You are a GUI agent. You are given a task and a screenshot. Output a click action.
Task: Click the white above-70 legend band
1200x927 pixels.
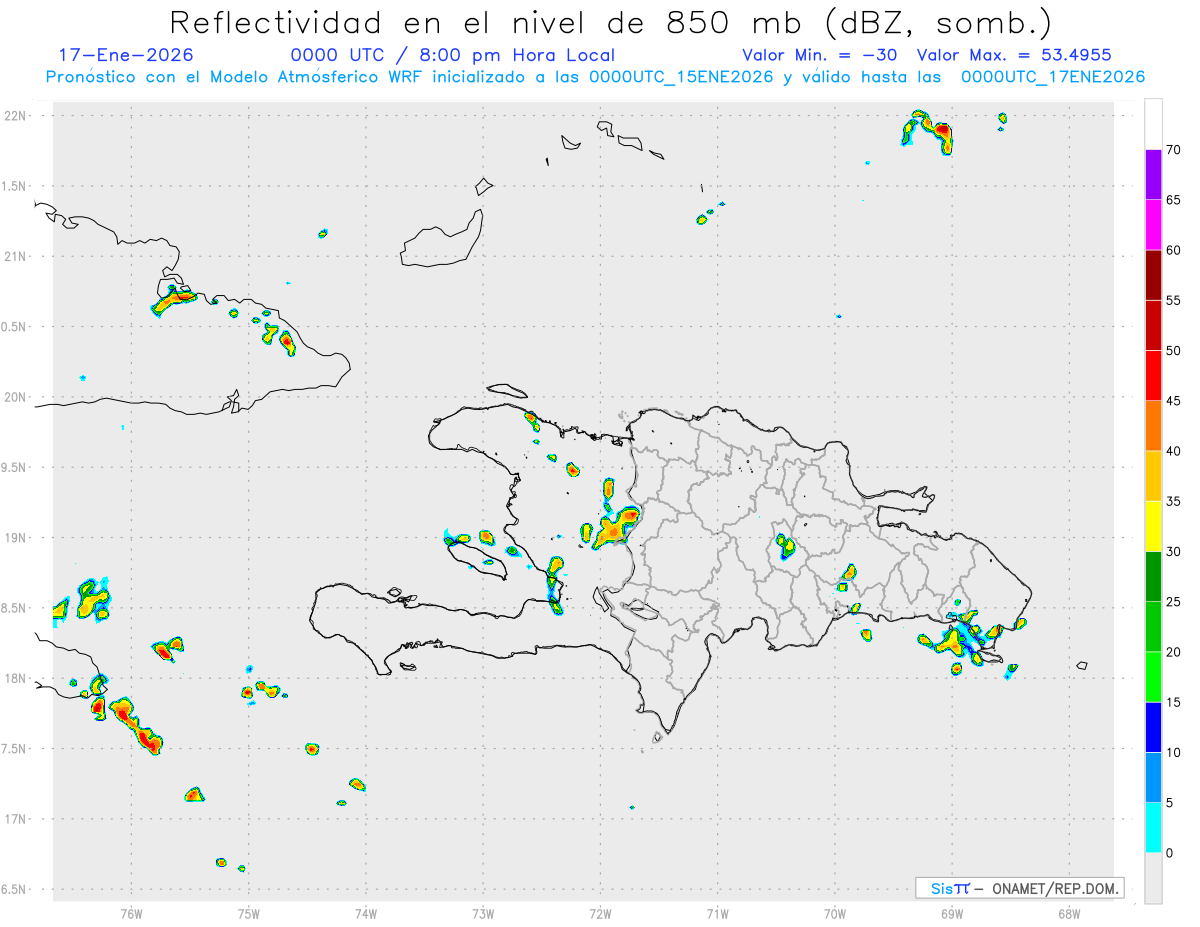1153,124
